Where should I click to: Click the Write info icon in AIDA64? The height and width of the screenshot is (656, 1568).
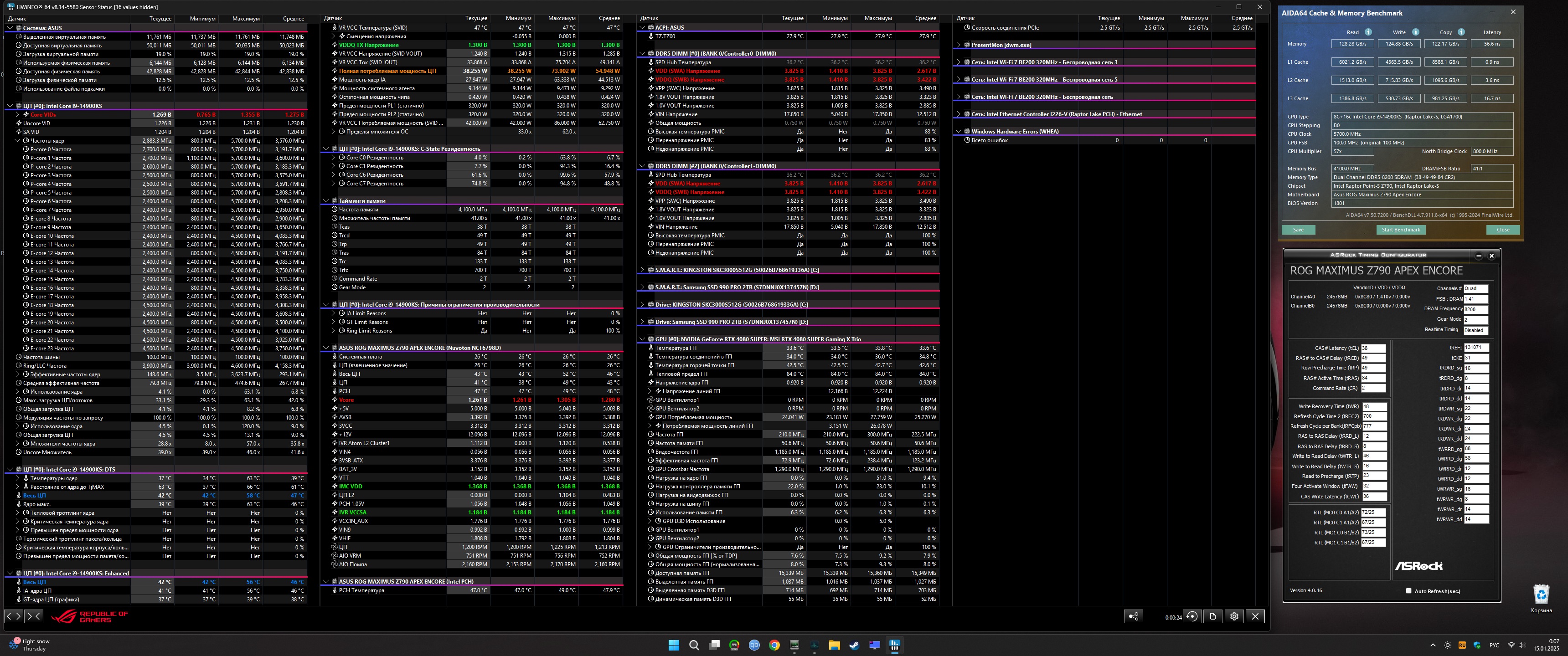[x=1415, y=32]
